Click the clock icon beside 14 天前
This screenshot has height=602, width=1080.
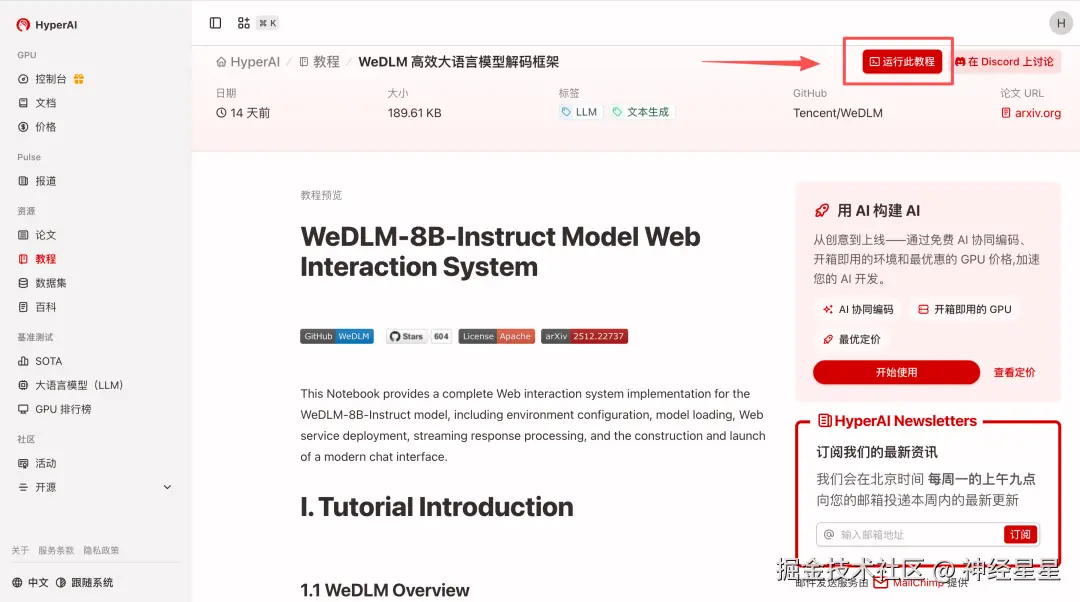coord(221,113)
